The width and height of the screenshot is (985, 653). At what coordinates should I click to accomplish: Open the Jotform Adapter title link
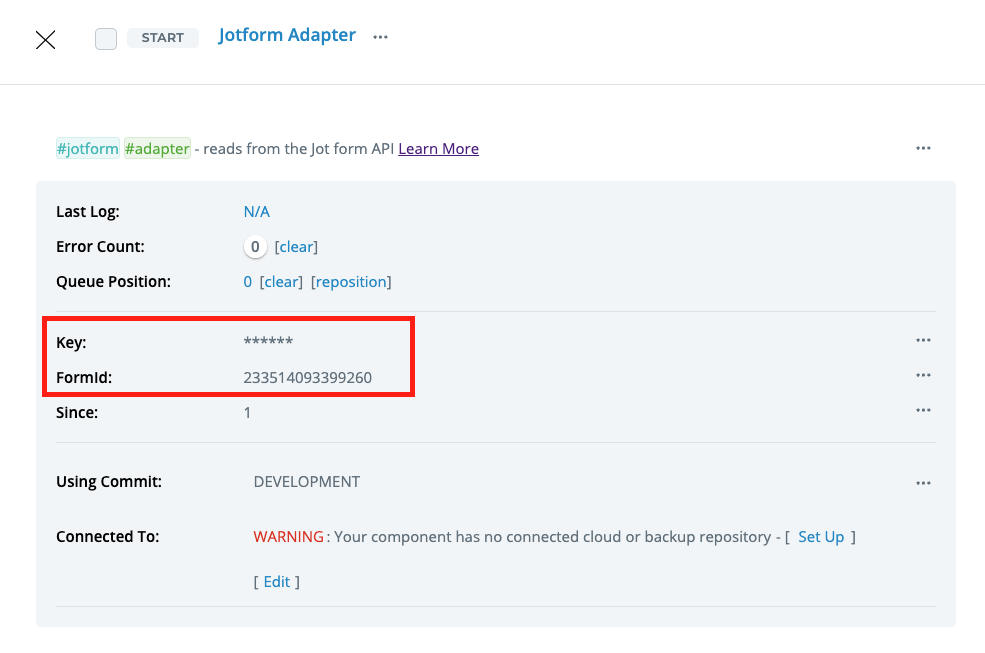click(x=287, y=35)
